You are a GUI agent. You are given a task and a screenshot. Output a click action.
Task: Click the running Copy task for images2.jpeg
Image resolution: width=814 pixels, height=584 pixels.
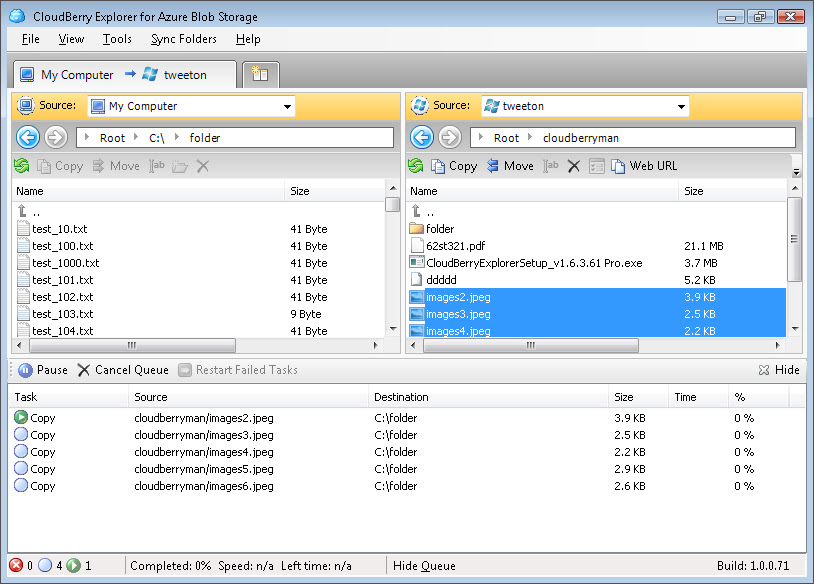pos(406,418)
